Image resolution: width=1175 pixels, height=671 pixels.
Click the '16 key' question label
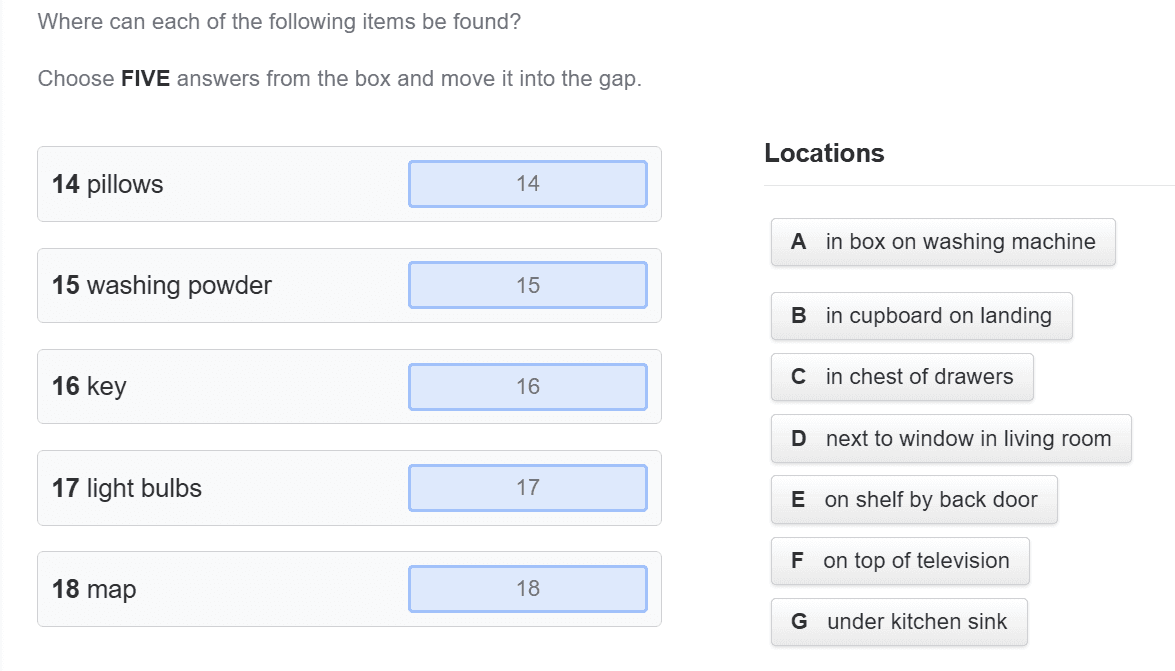tap(89, 387)
